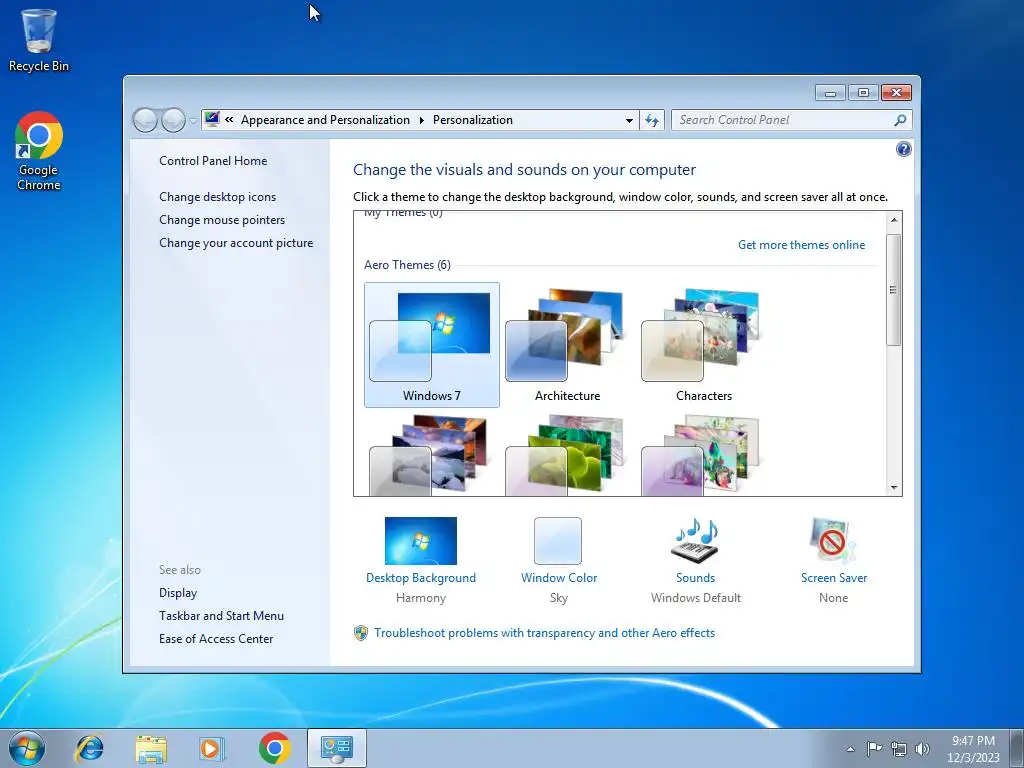Click the search magnifier icon
Image resolution: width=1024 pixels, height=768 pixels.
click(900, 120)
